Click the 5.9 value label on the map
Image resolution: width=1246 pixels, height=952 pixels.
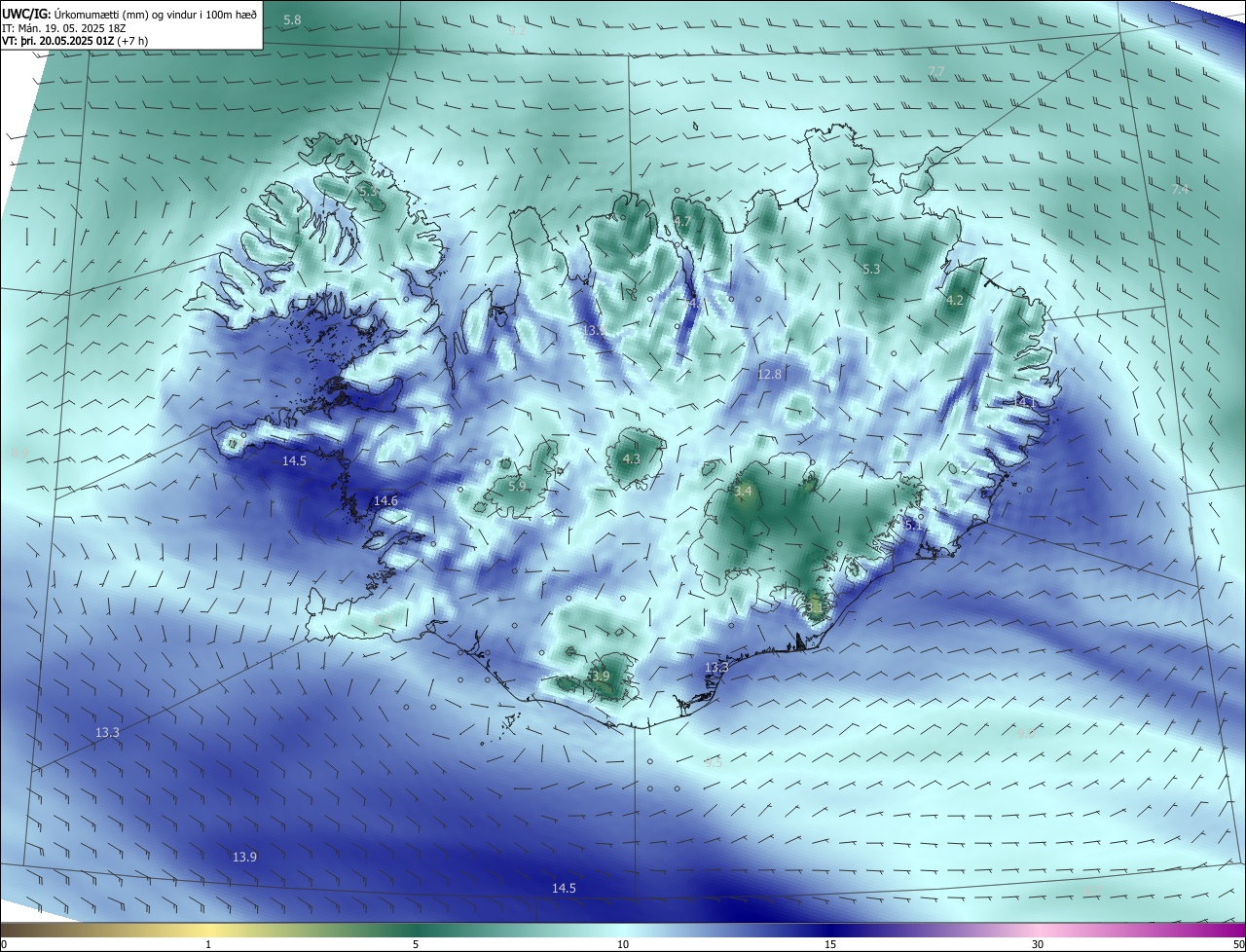[517, 486]
